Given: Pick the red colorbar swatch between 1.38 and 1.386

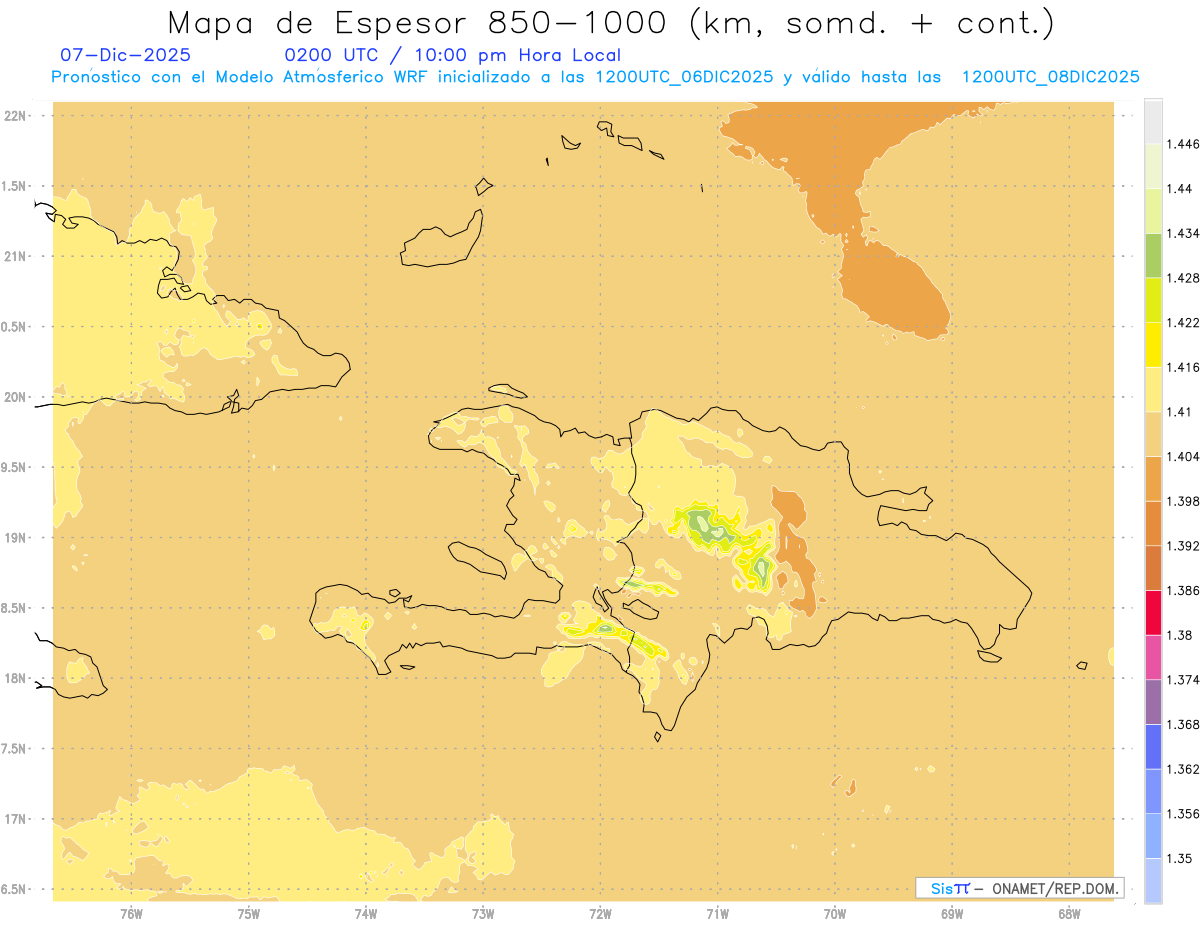Looking at the screenshot, I should pyautogui.click(x=1153, y=612).
